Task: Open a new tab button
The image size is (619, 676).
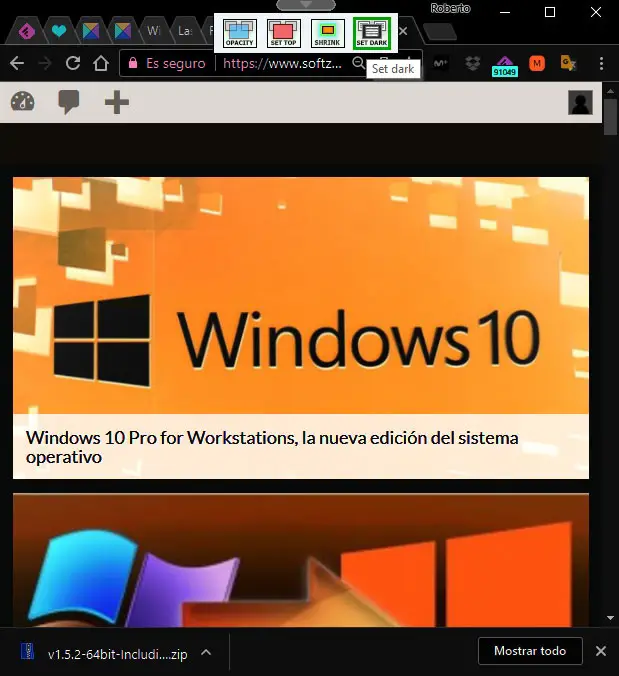Action: [439, 31]
